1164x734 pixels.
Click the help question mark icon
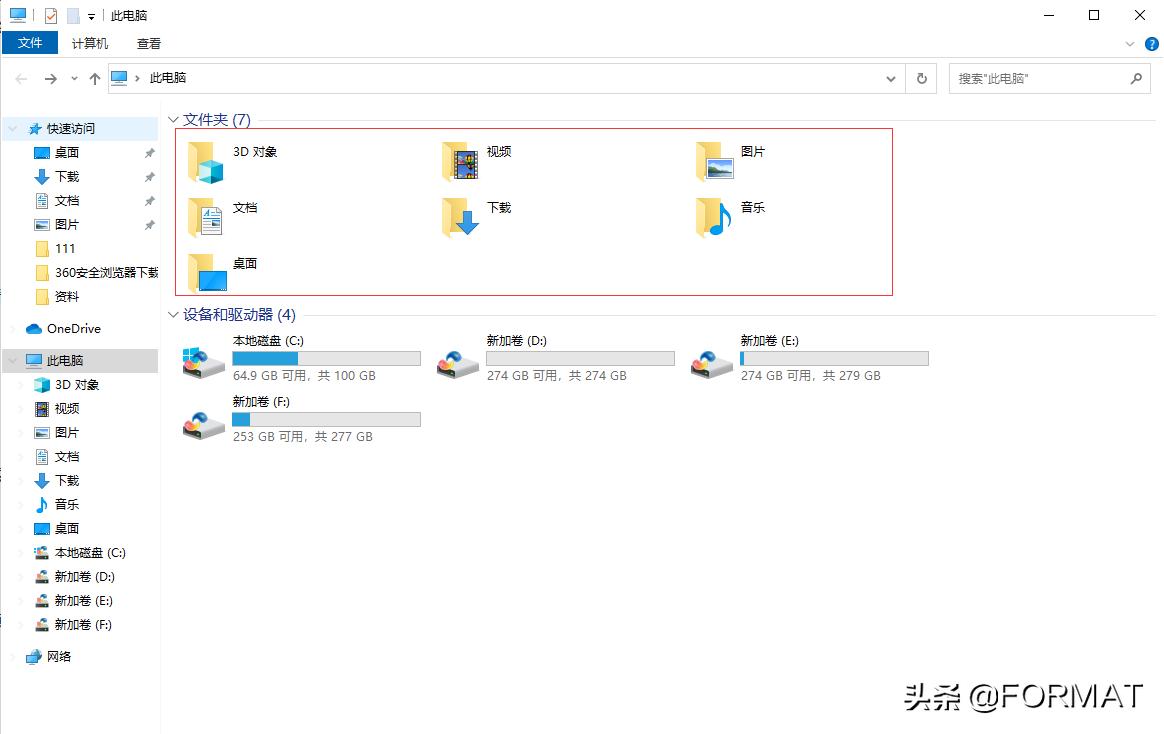click(x=1150, y=44)
